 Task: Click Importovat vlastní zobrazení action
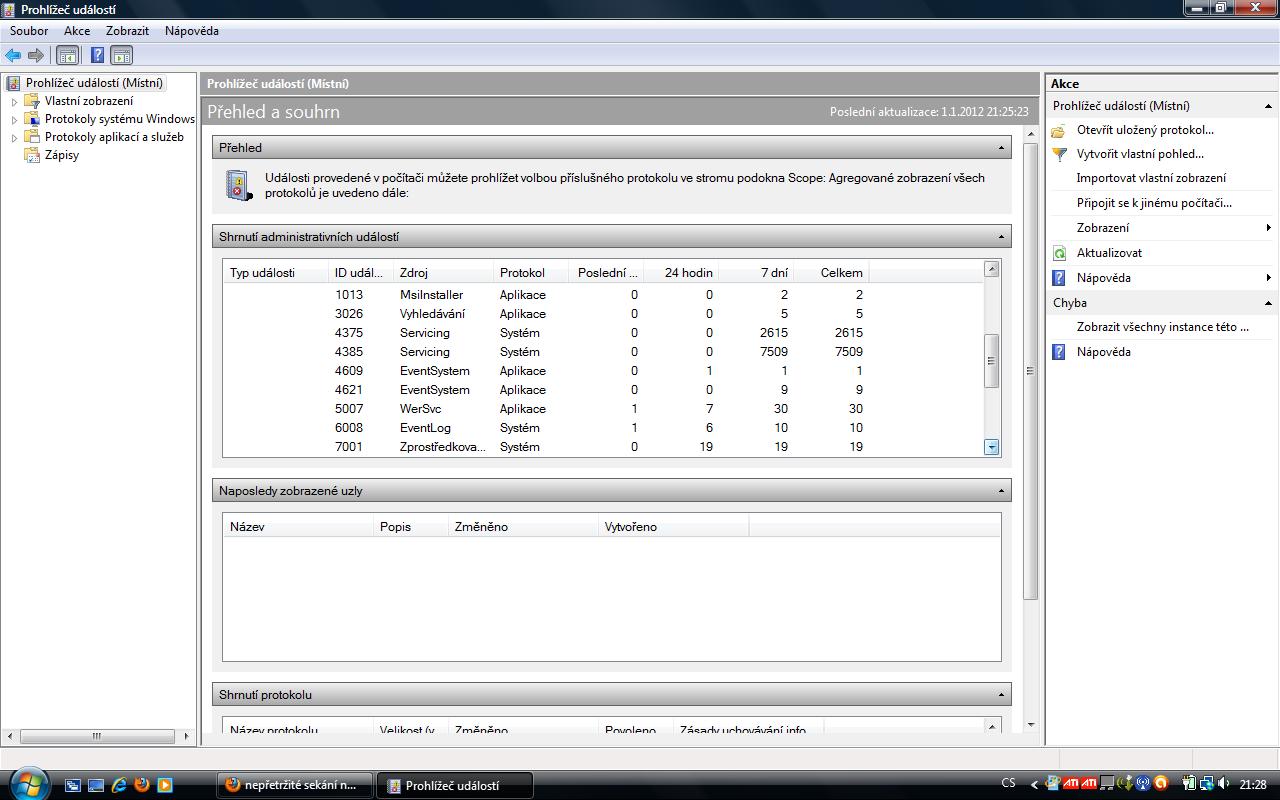1150,178
